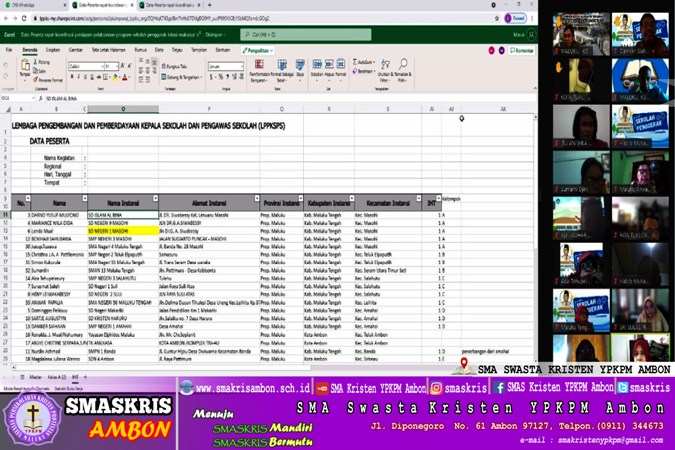Open filter dropdown on Kecamatan Instansi column

[x=418, y=198]
